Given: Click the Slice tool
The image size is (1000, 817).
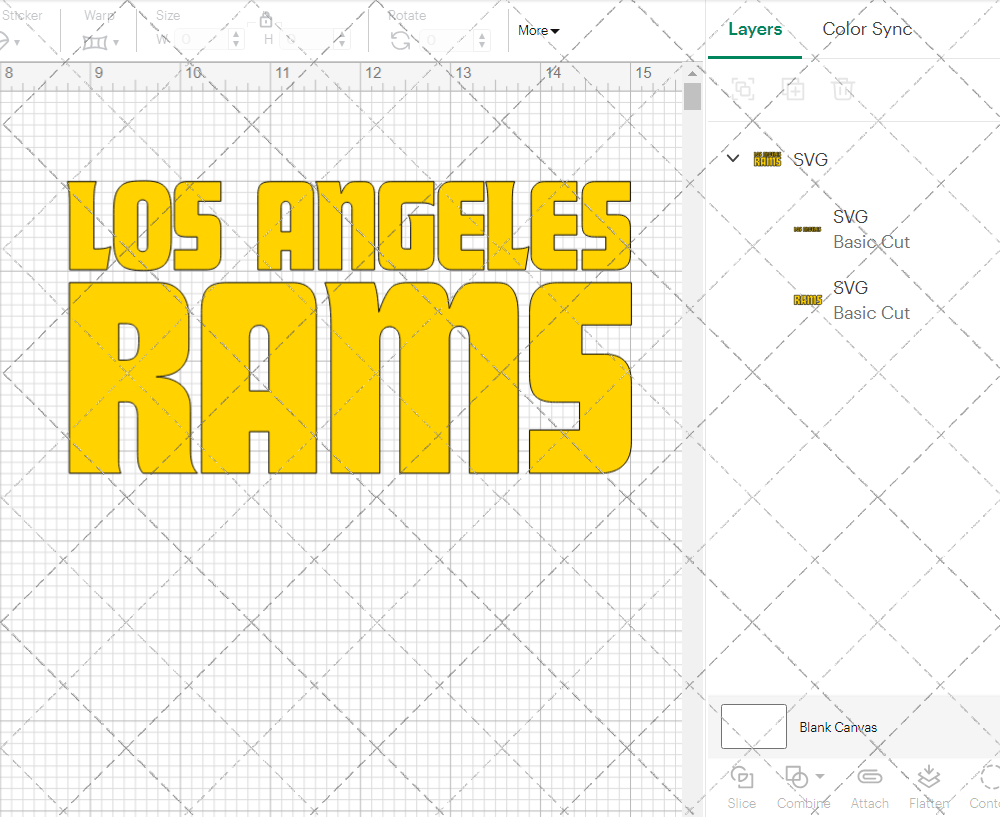Looking at the screenshot, I should click(742, 788).
